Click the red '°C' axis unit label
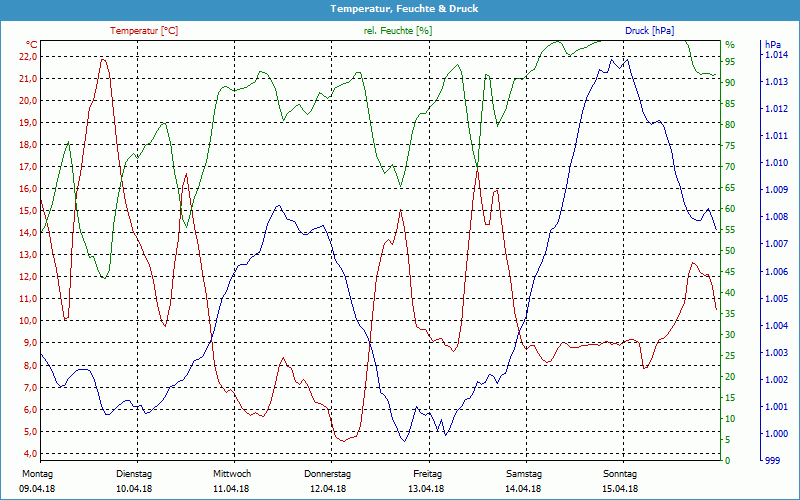Viewport: 800px width, 500px height. pos(32,44)
